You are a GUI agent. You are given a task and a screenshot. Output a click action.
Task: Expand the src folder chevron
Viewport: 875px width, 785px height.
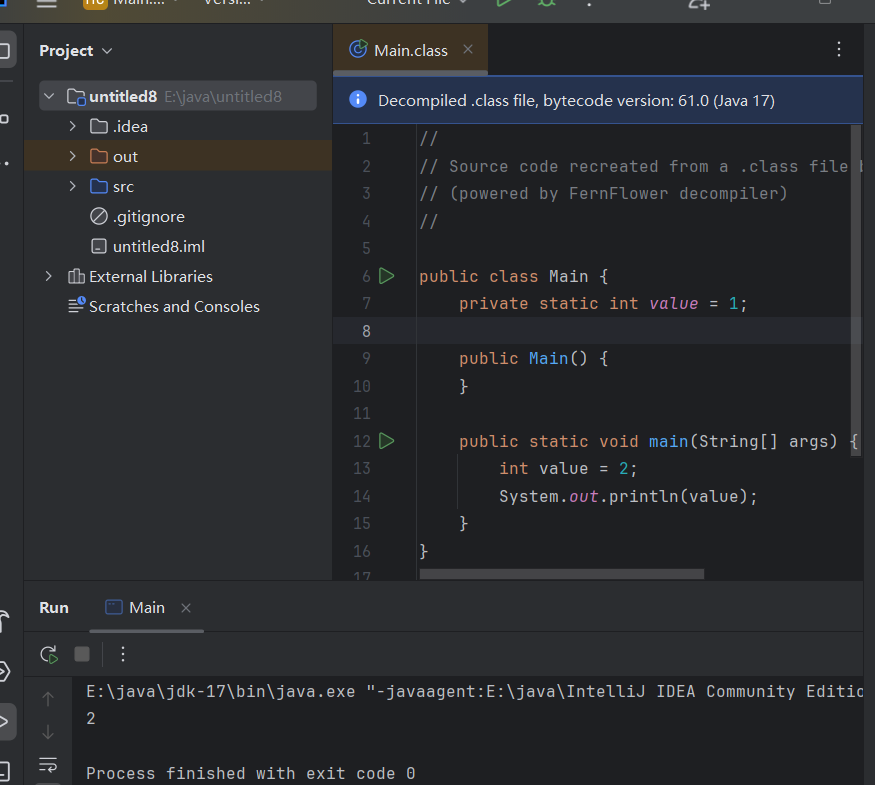(72, 186)
